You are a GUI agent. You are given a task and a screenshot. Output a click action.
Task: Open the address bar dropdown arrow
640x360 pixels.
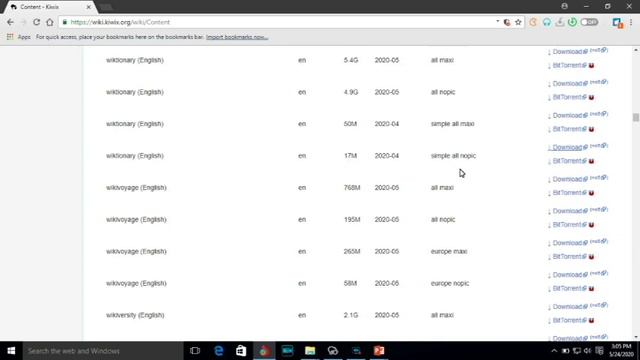[498, 22]
